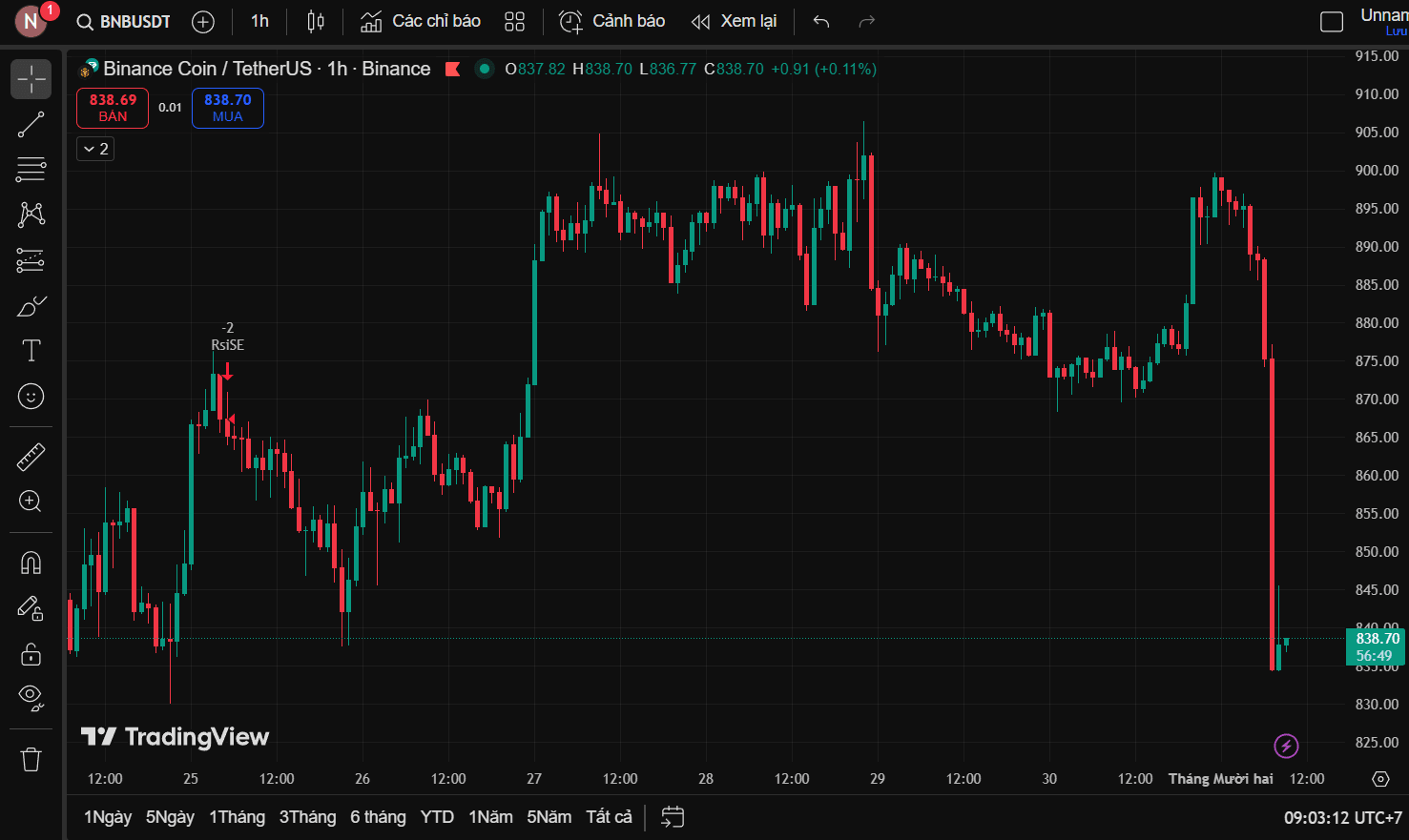This screenshot has width=1409, height=840.
Task: Click the 09:03:12 UTC+7 timezone selector
Action: pos(1342,817)
